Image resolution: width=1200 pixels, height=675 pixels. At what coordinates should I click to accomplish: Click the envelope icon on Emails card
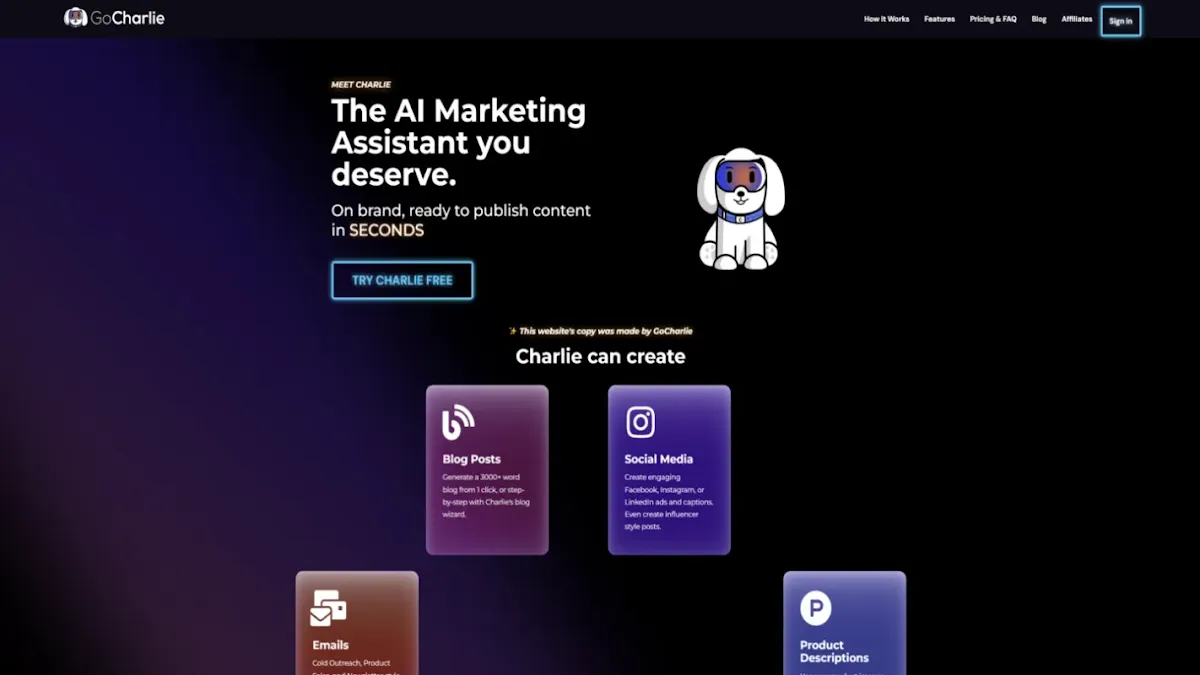328,608
